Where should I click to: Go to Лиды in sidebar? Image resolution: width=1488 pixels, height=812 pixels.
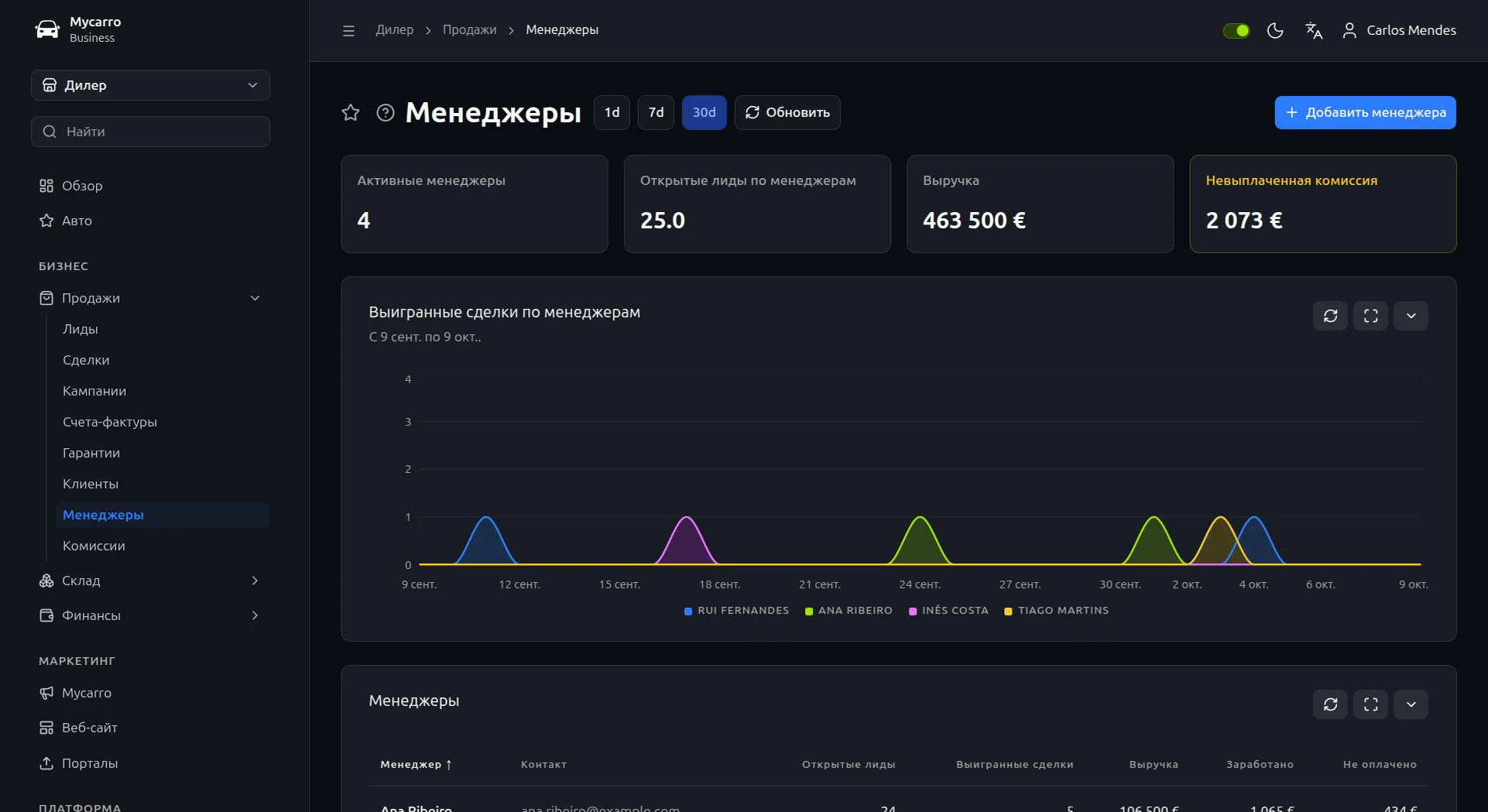coord(81,329)
